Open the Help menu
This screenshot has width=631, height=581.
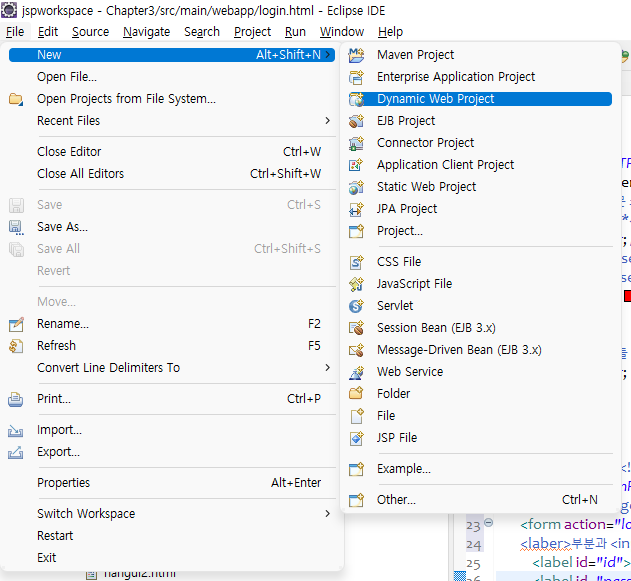[x=390, y=32]
